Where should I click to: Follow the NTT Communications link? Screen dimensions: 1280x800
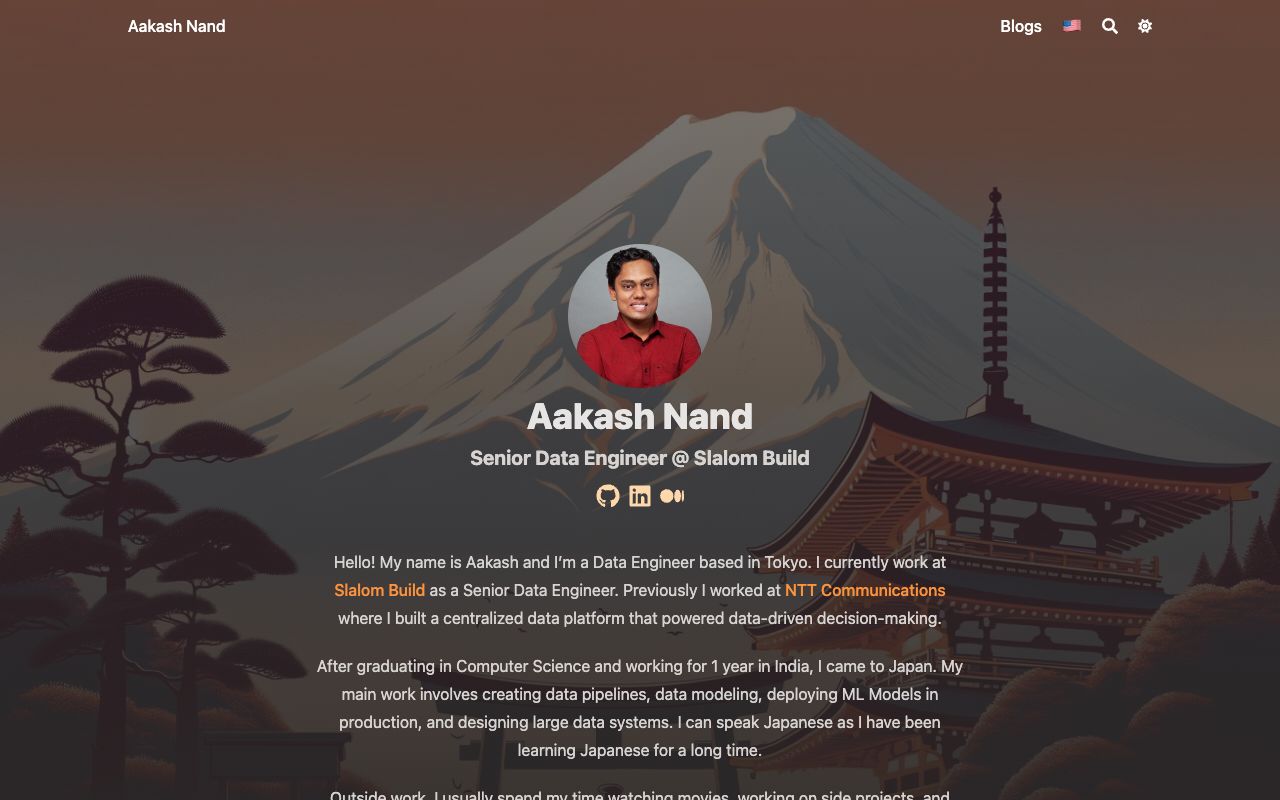click(865, 590)
